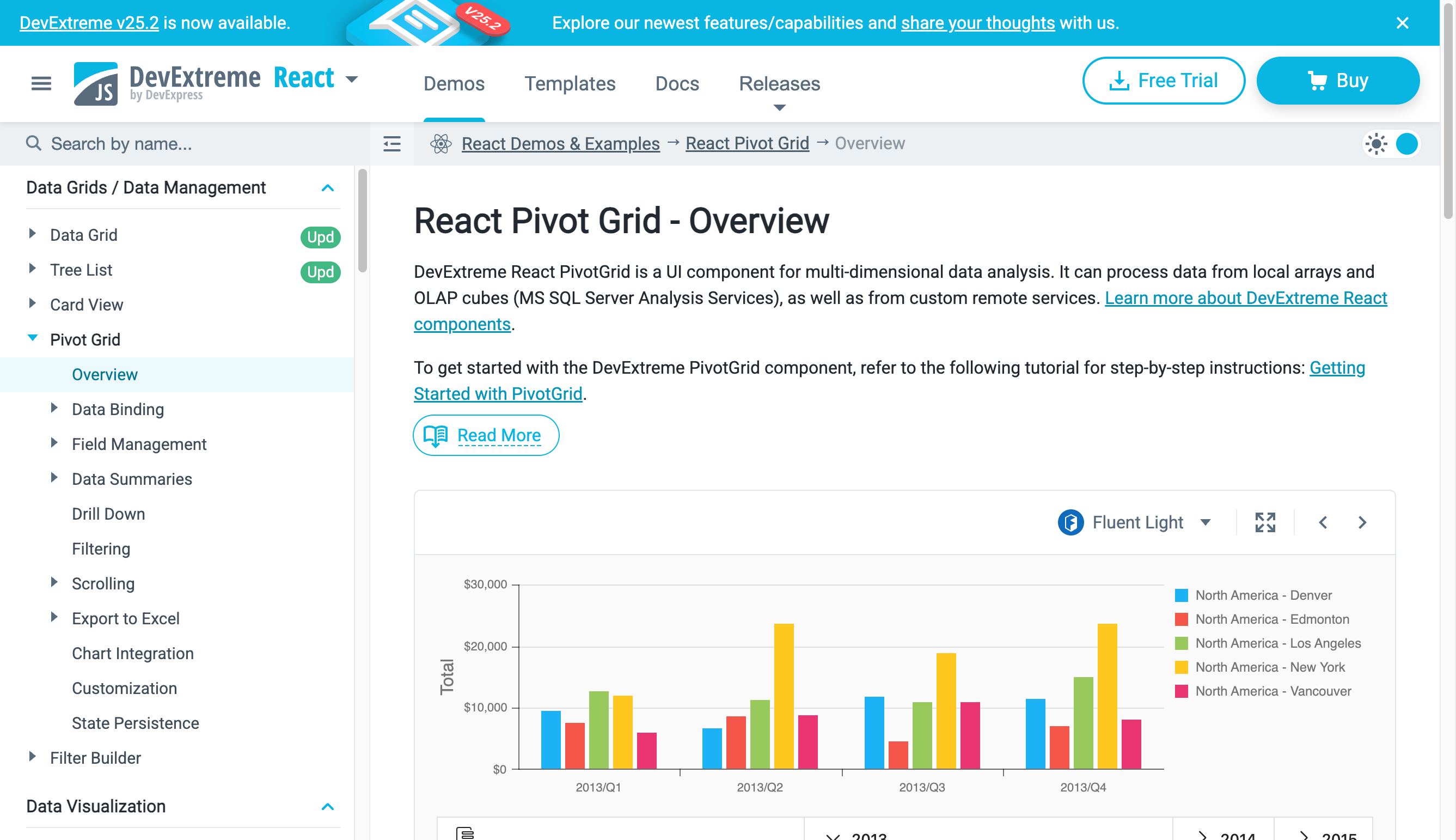
Task: Click the Read More button
Action: [486, 435]
